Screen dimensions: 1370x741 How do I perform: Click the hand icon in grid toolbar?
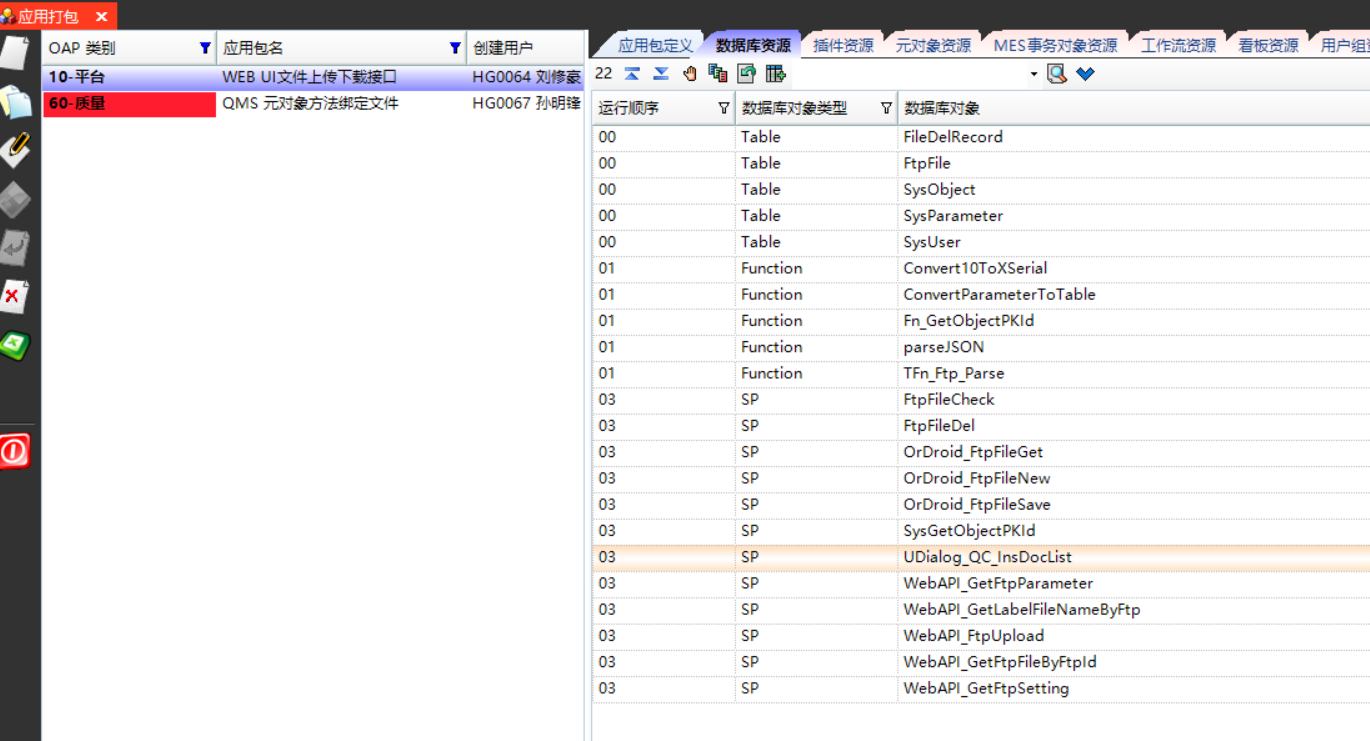pos(689,74)
